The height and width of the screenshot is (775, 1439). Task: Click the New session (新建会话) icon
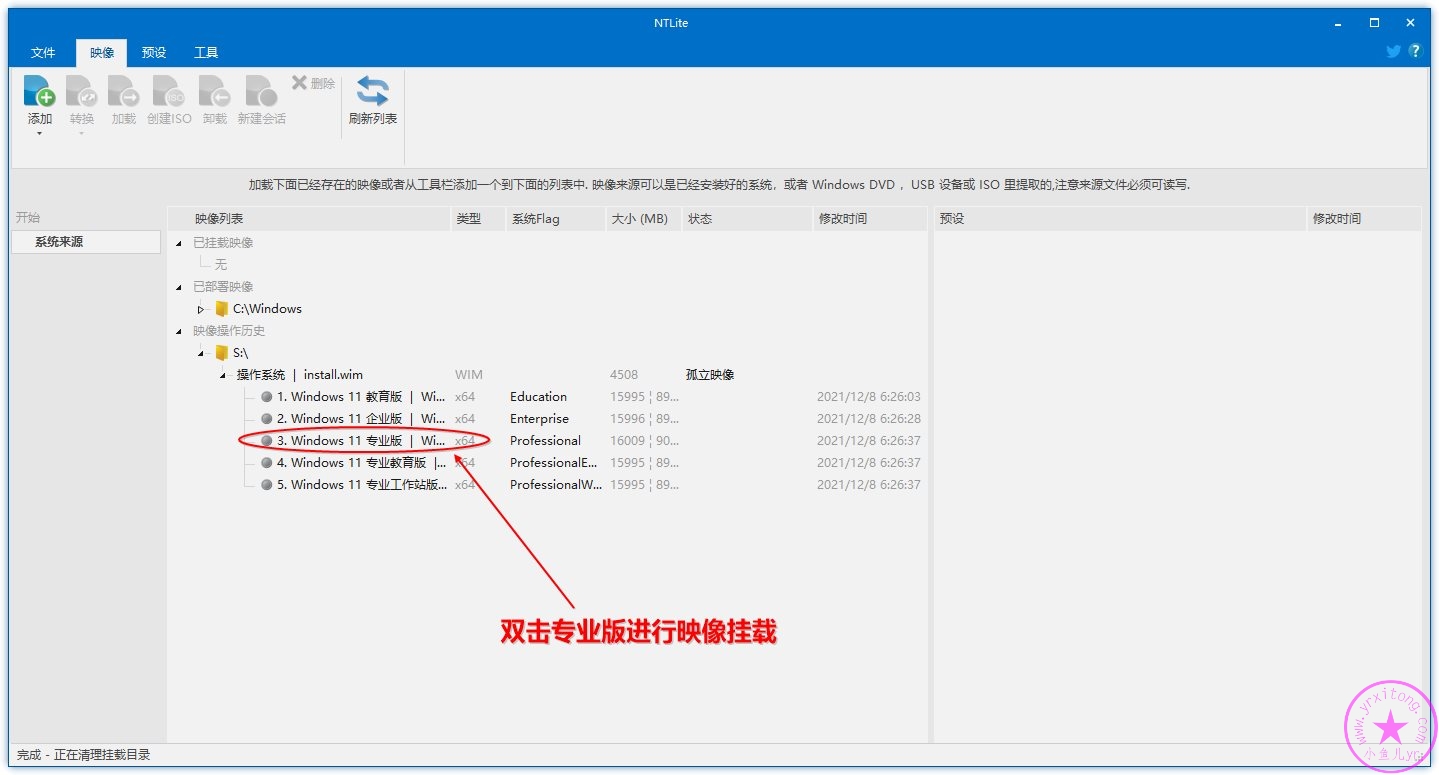[x=261, y=91]
